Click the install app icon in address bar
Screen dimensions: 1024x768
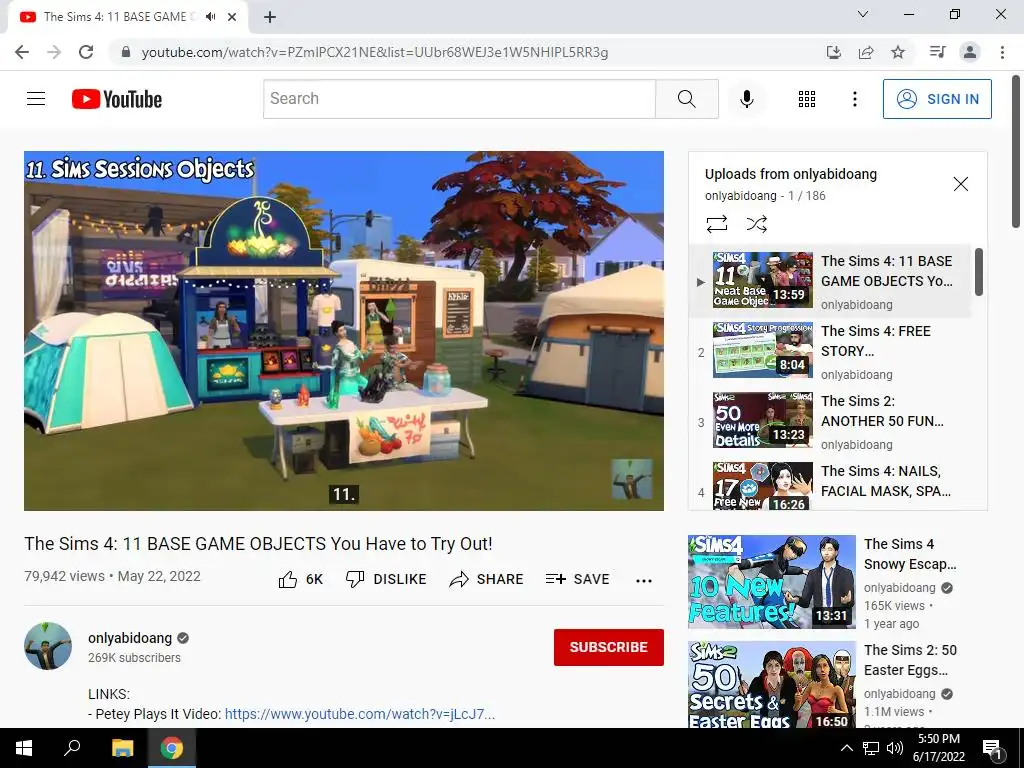[834, 52]
